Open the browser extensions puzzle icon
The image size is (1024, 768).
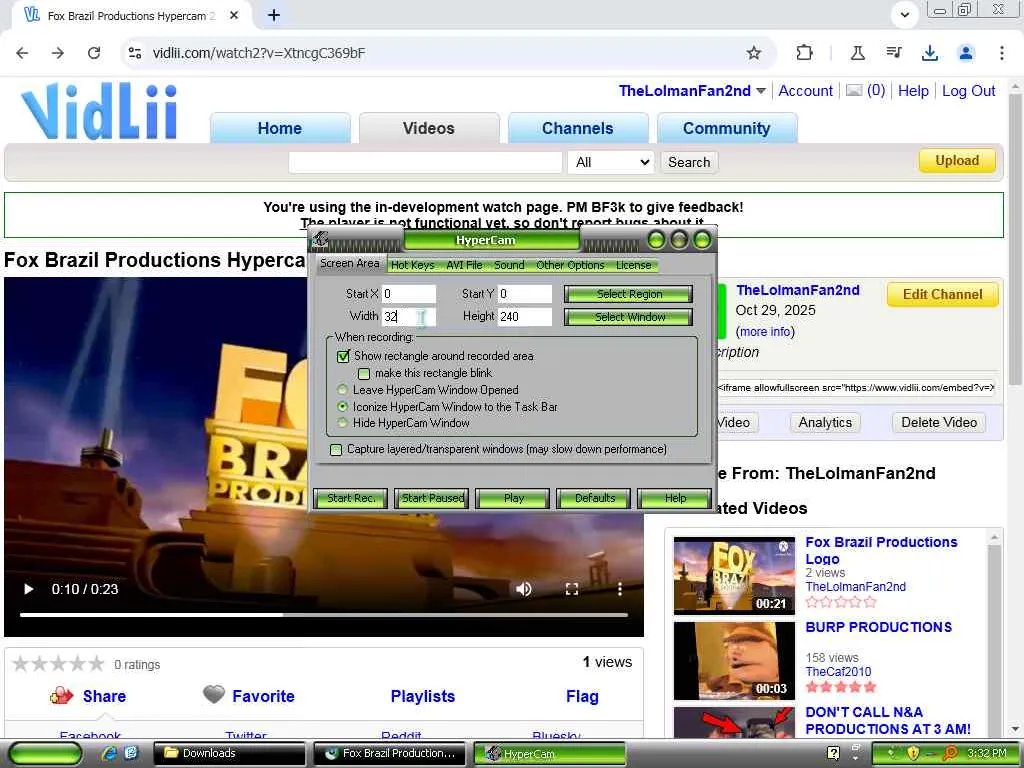(x=805, y=53)
